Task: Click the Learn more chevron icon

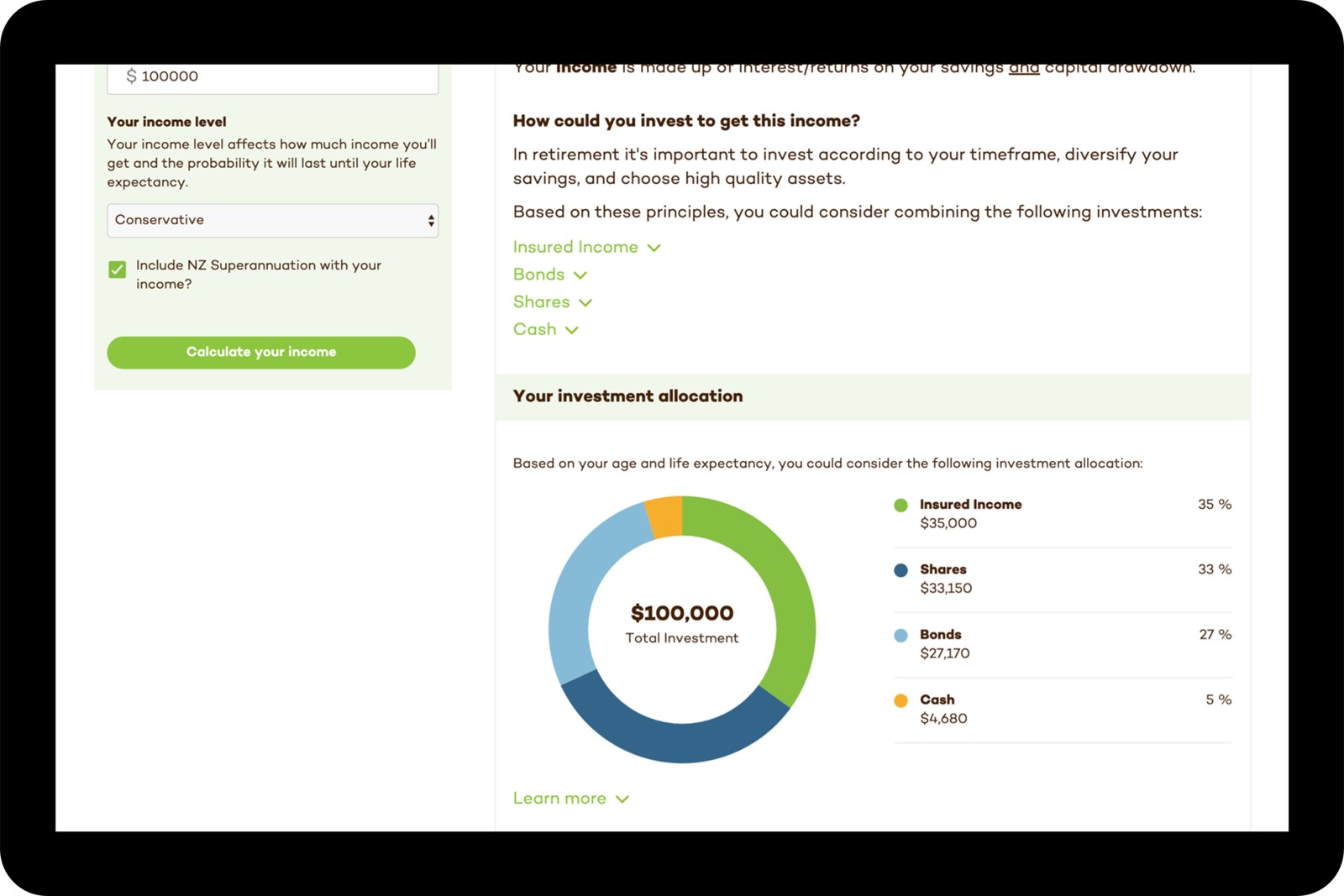Action: (x=622, y=799)
